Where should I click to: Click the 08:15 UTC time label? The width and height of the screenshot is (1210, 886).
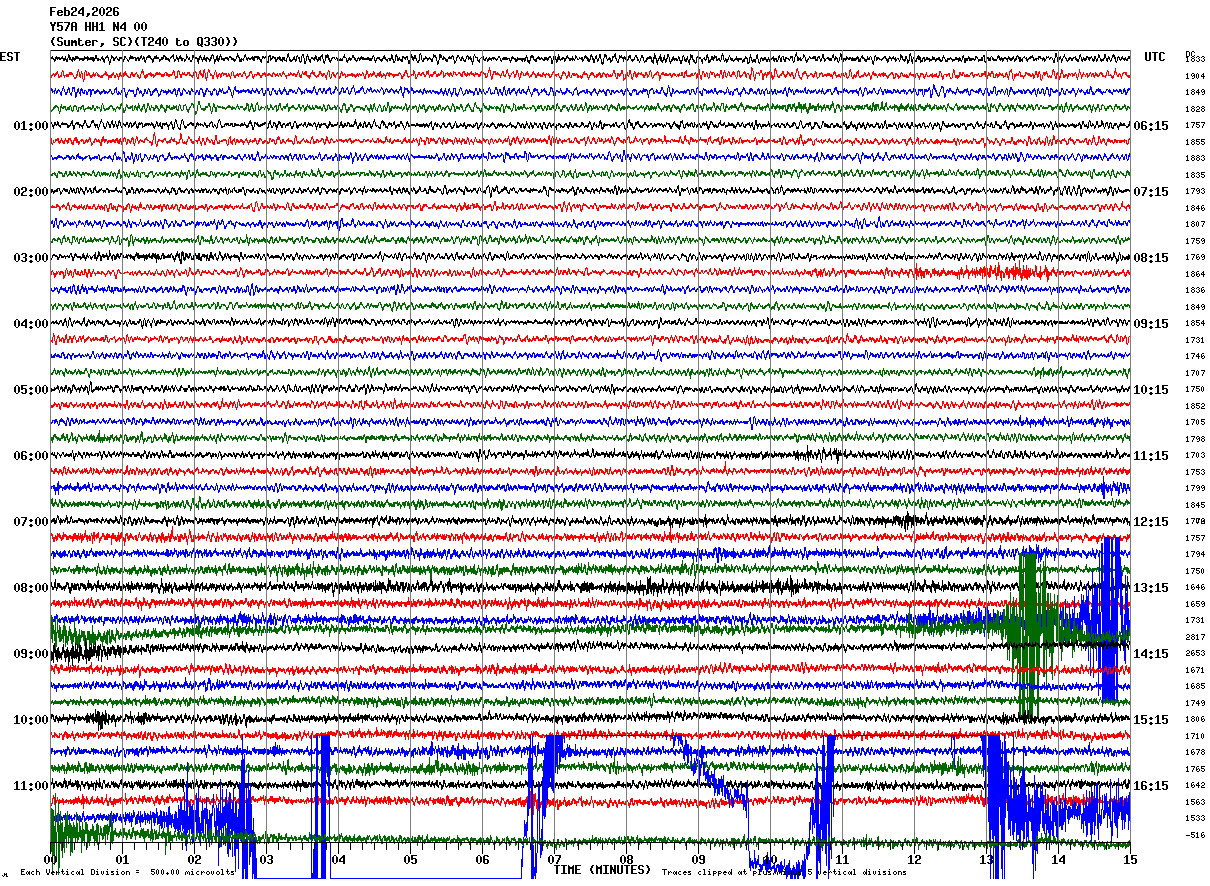1152,258
